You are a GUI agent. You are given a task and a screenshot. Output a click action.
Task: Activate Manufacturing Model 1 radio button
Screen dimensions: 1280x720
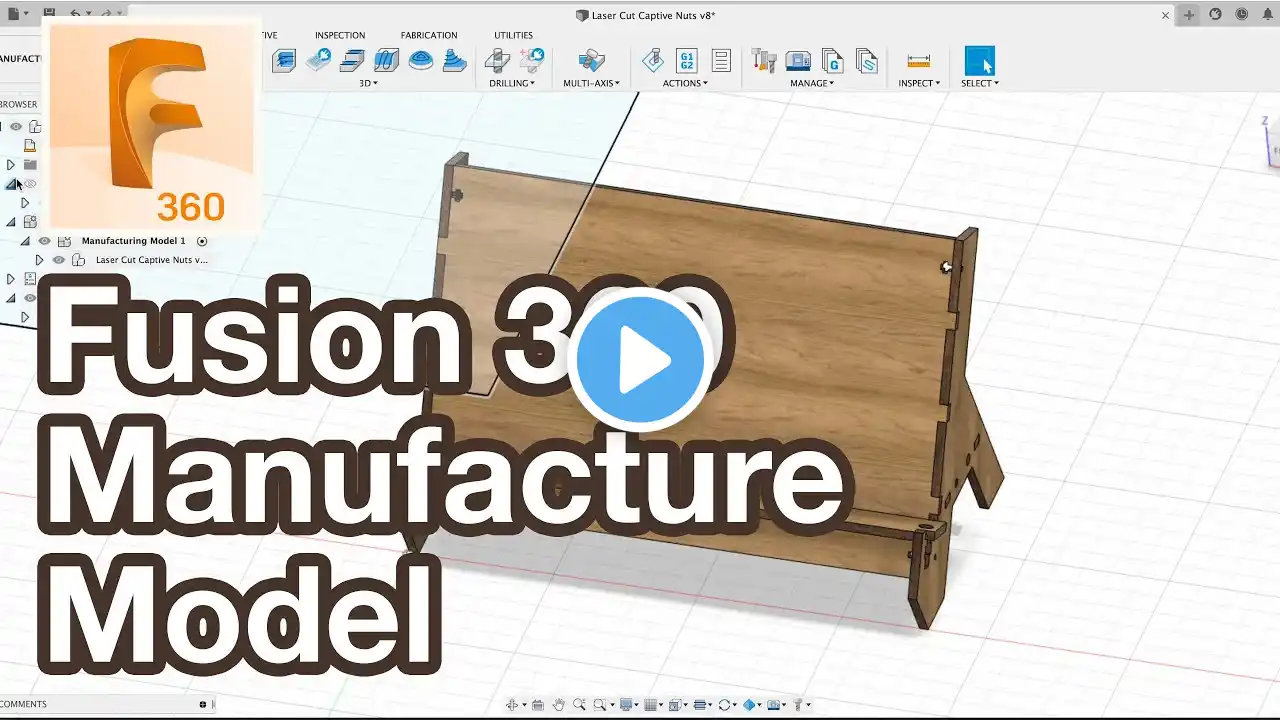pyautogui.click(x=202, y=241)
